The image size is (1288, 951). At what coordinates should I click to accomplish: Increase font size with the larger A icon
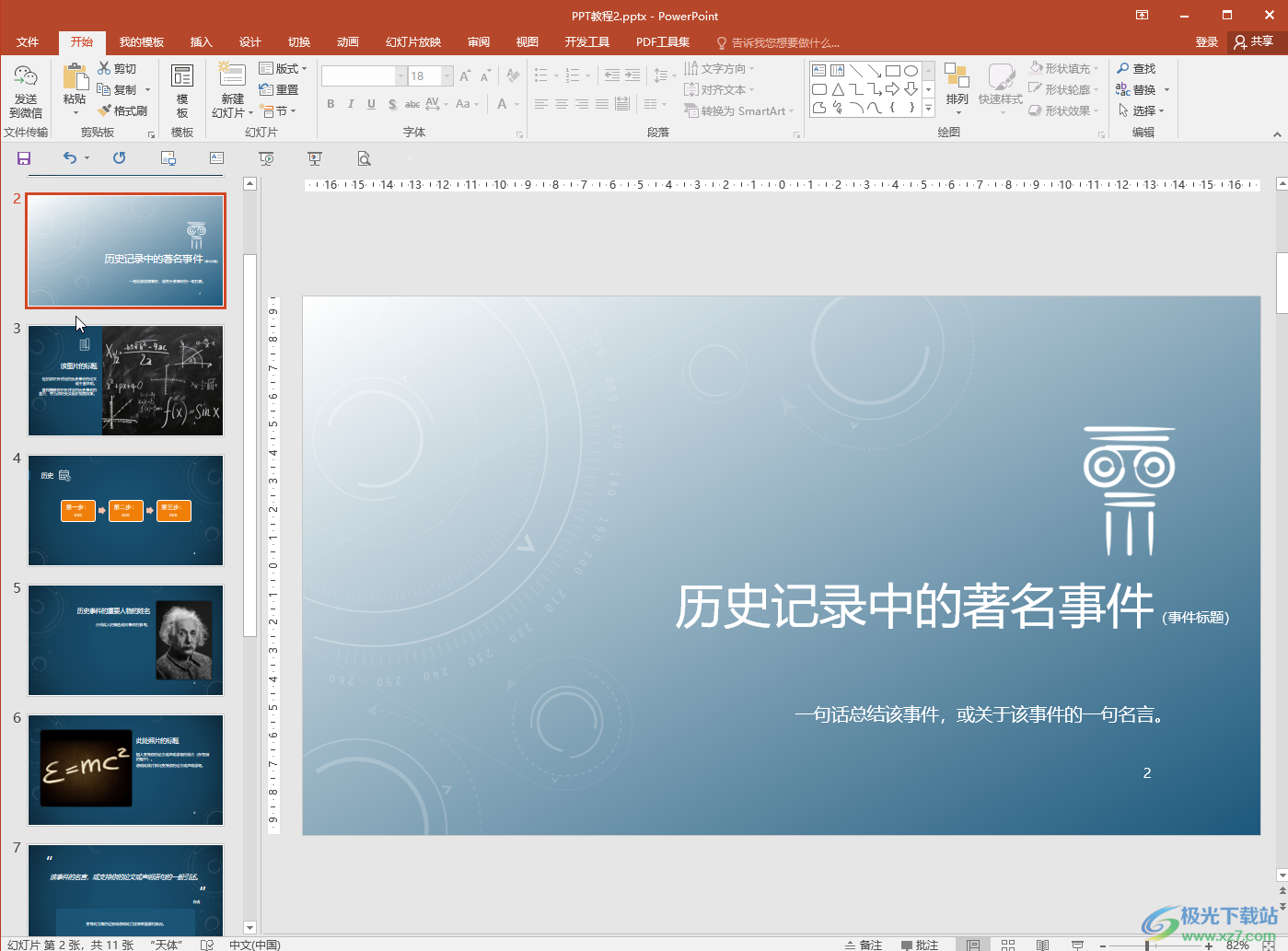pyautogui.click(x=465, y=75)
